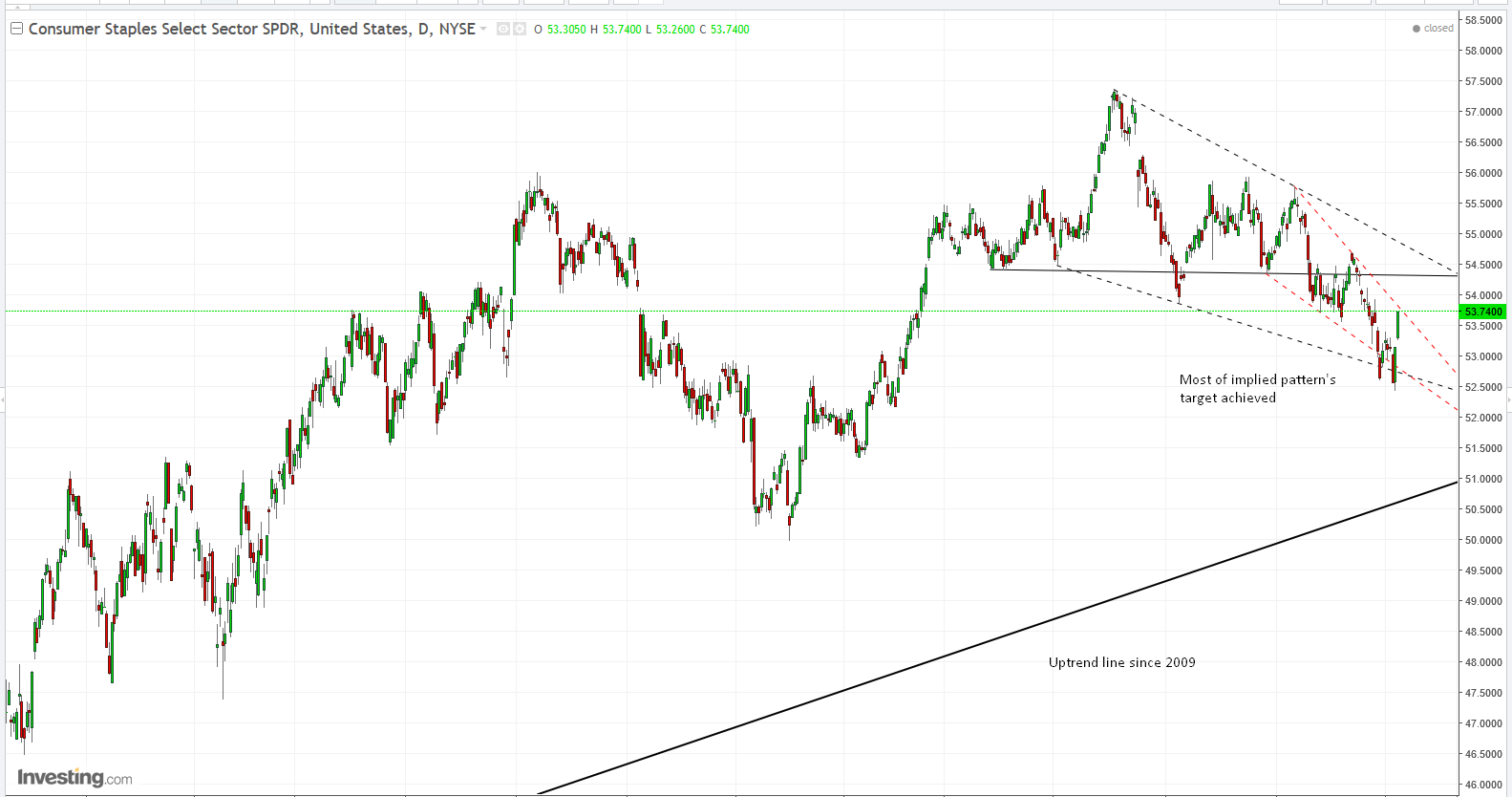The image size is (1512, 797).
Task: Collapse the chart legend with the minus box
Action: [16, 29]
